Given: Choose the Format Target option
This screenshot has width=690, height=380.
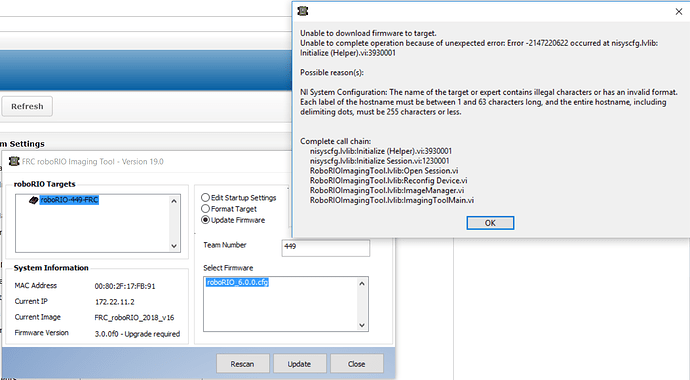Looking at the screenshot, I should (206, 208).
